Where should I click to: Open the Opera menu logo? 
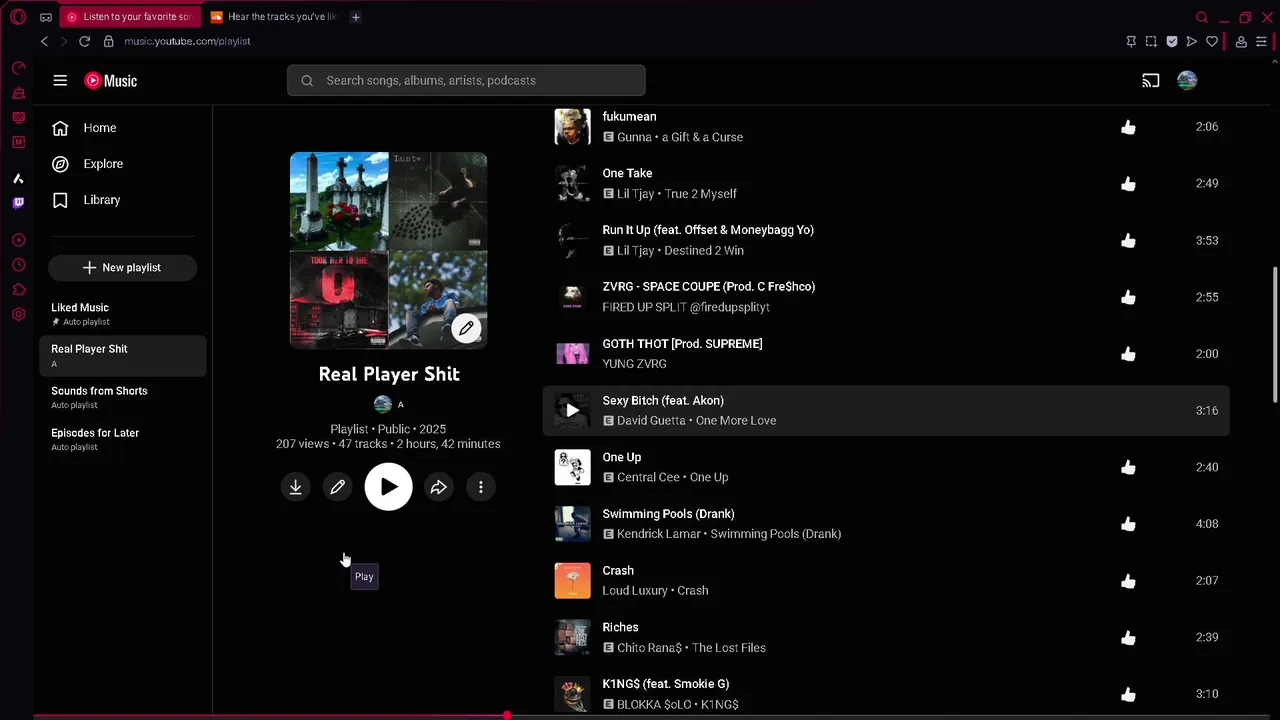point(18,17)
